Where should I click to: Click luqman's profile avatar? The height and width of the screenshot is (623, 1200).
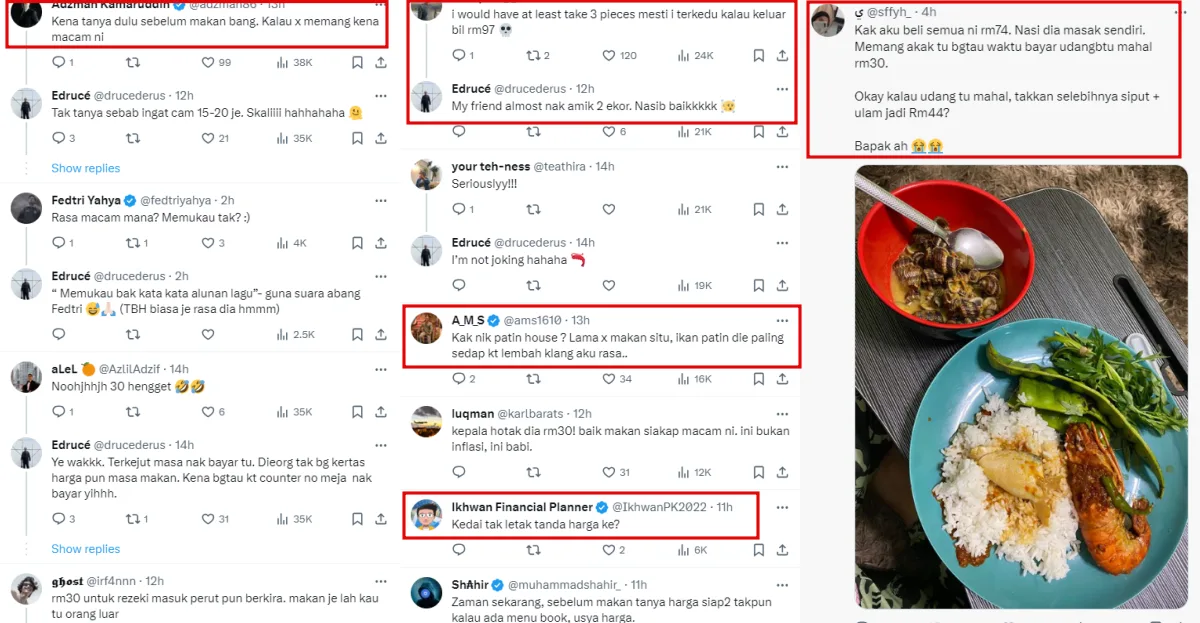point(427,422)
